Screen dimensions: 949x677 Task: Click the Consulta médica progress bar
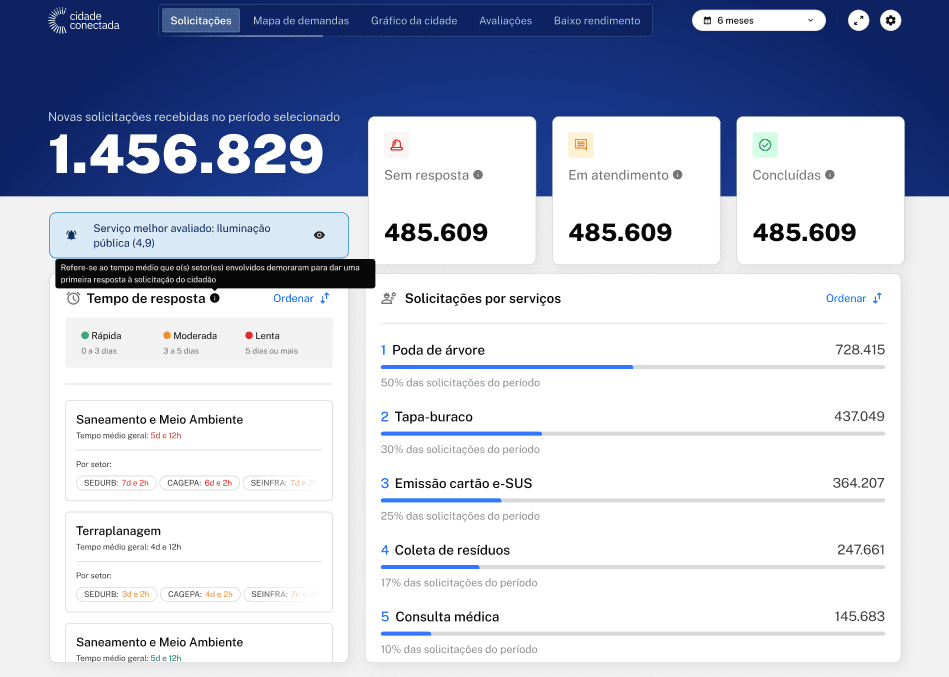click(x=632, y=633)
